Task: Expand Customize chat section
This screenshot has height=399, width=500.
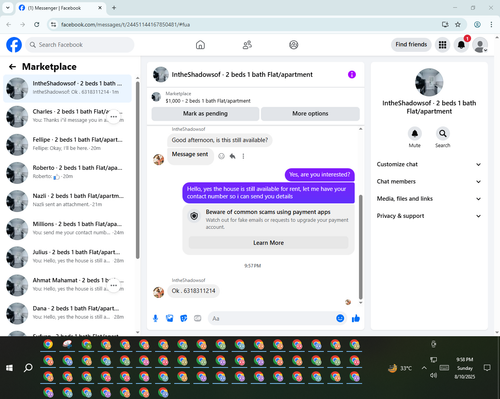Action: pos(429,164)
